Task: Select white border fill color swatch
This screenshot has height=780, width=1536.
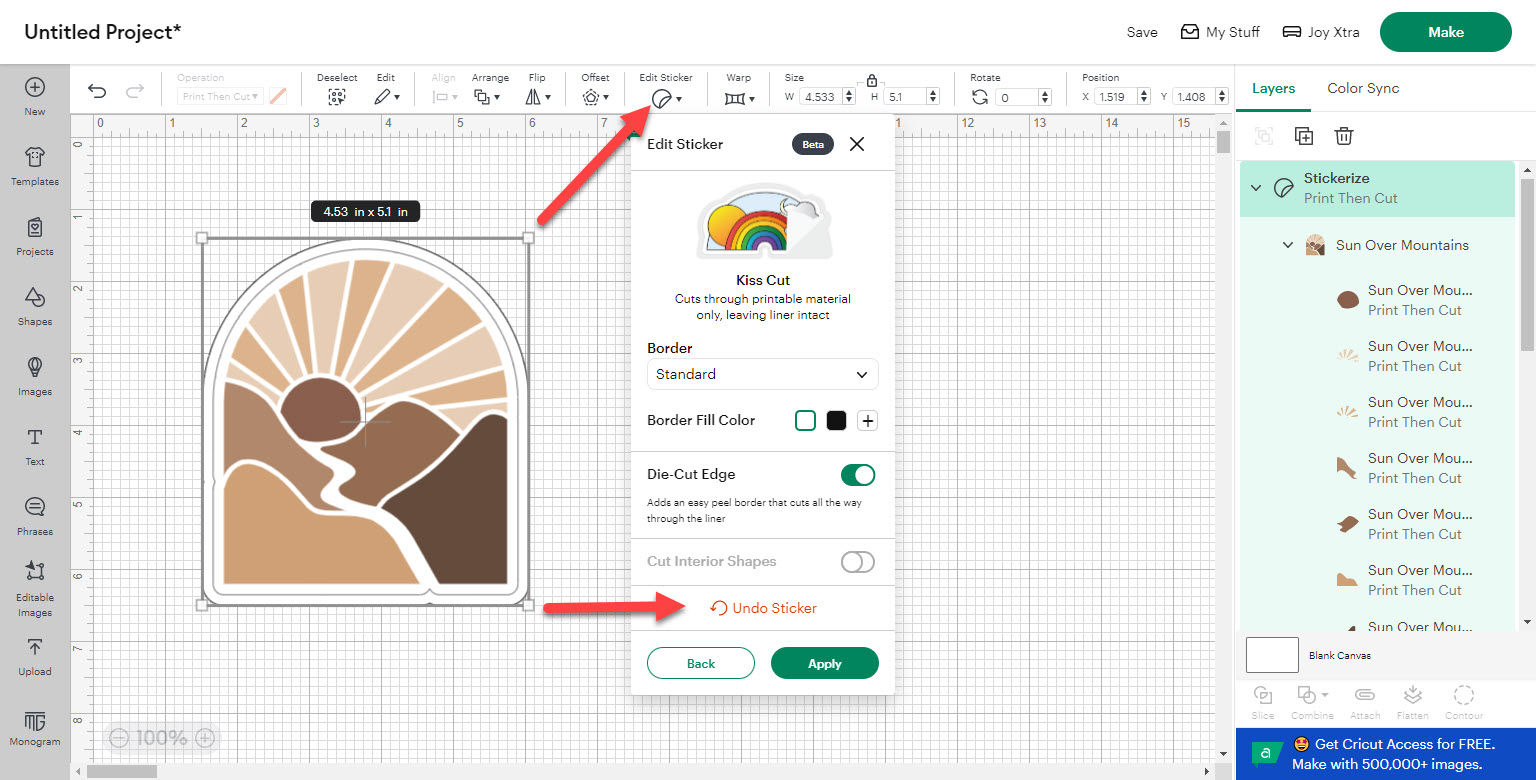Action: (x=805, y=421)
